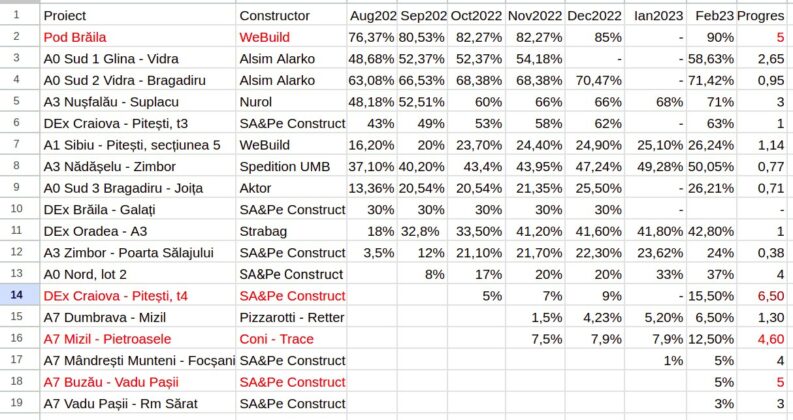Viewport: 793px width, 420px height.
Task: Click the Progres column header cell
Action: pyautogui.click(x=760, y=16)
